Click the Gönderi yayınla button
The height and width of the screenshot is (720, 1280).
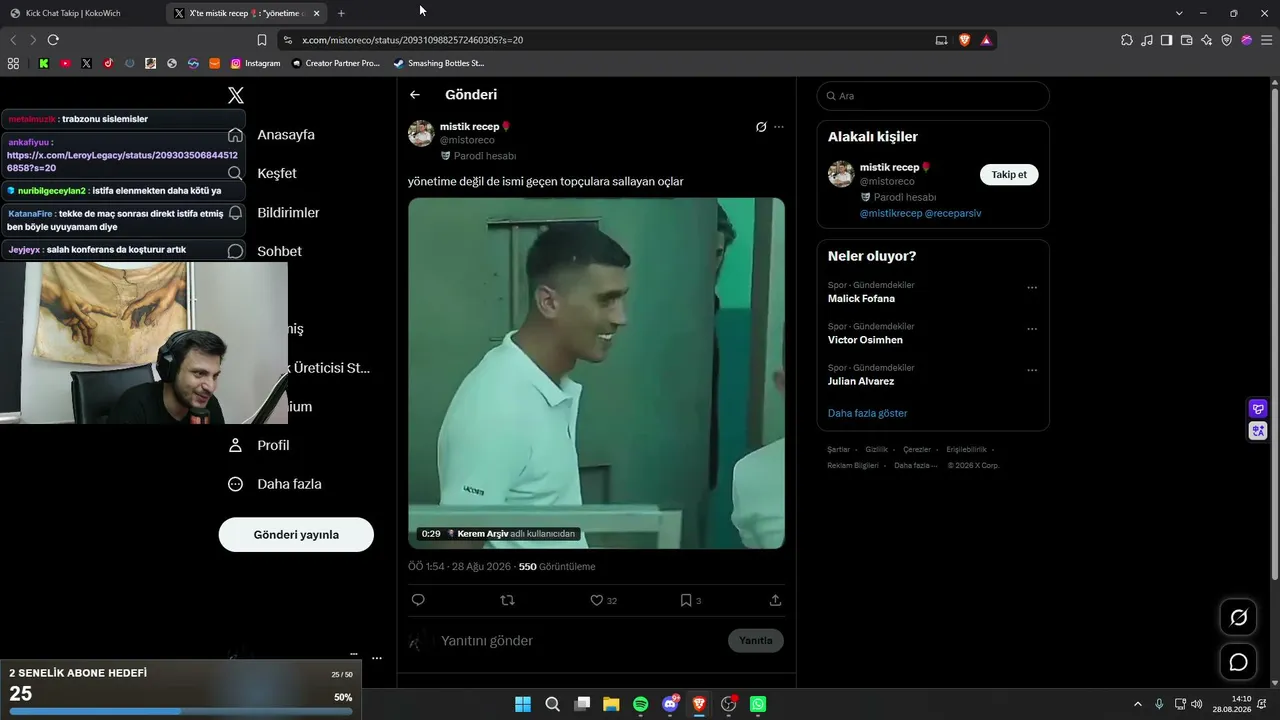pyautogui.click(x=296, y=534)
